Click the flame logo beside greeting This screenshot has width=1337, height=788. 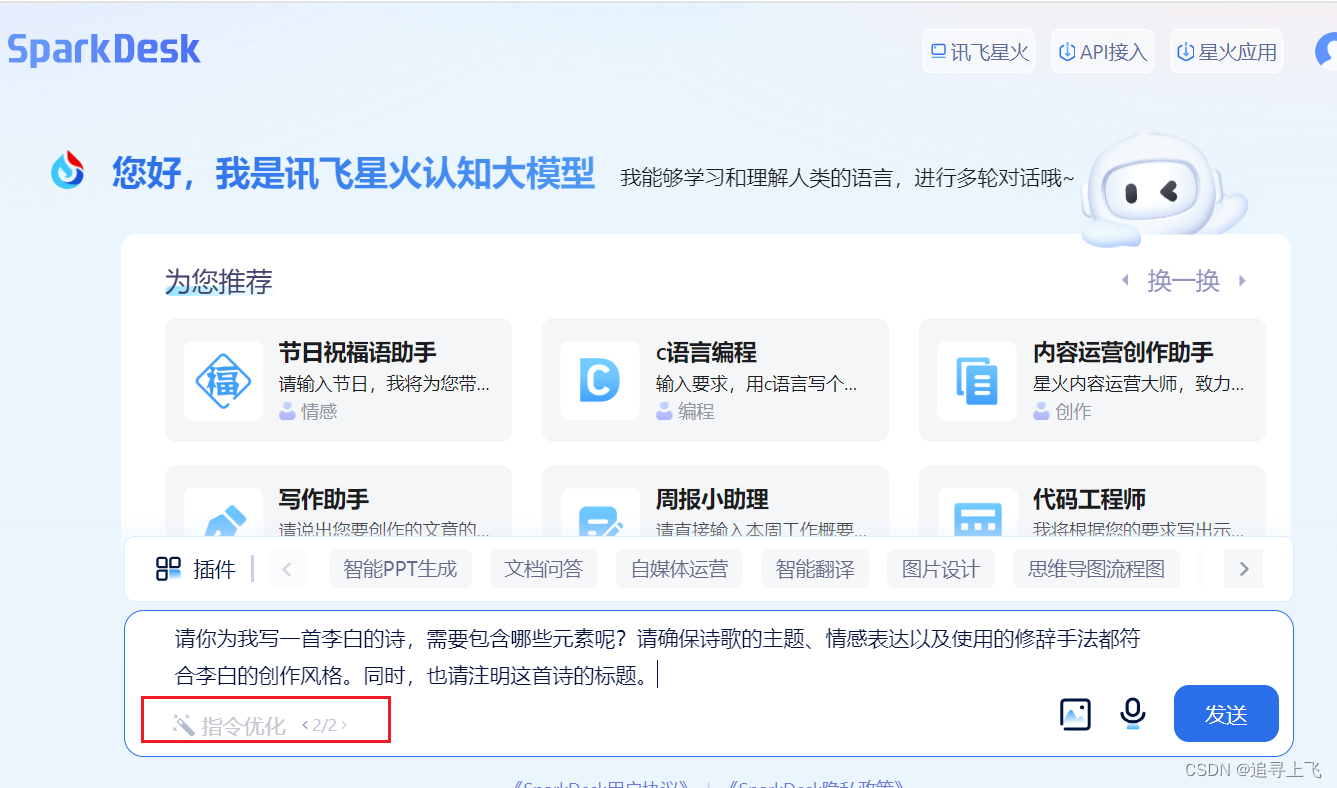68,170
